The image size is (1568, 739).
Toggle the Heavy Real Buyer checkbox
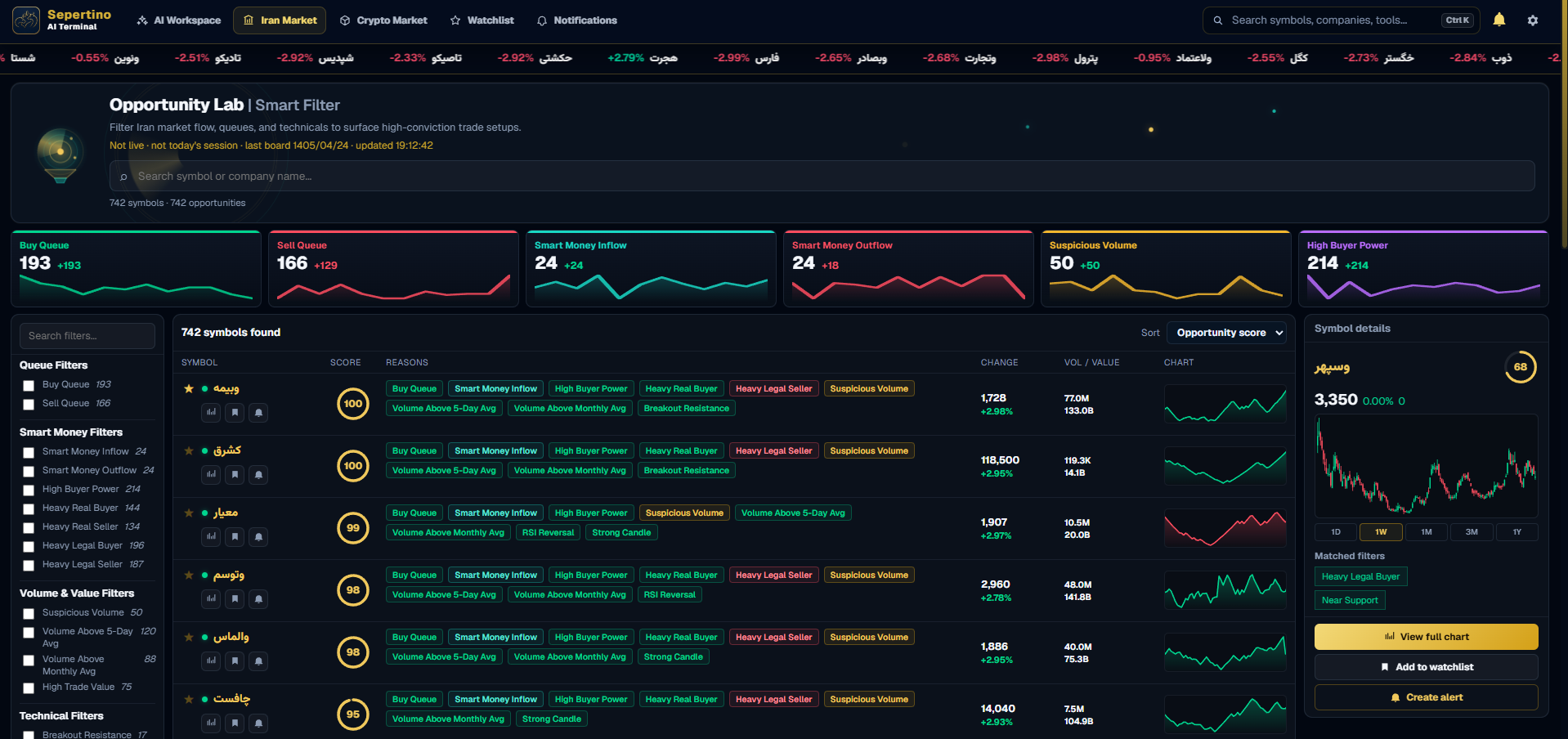pyautogui.click(x=29, y=508)
